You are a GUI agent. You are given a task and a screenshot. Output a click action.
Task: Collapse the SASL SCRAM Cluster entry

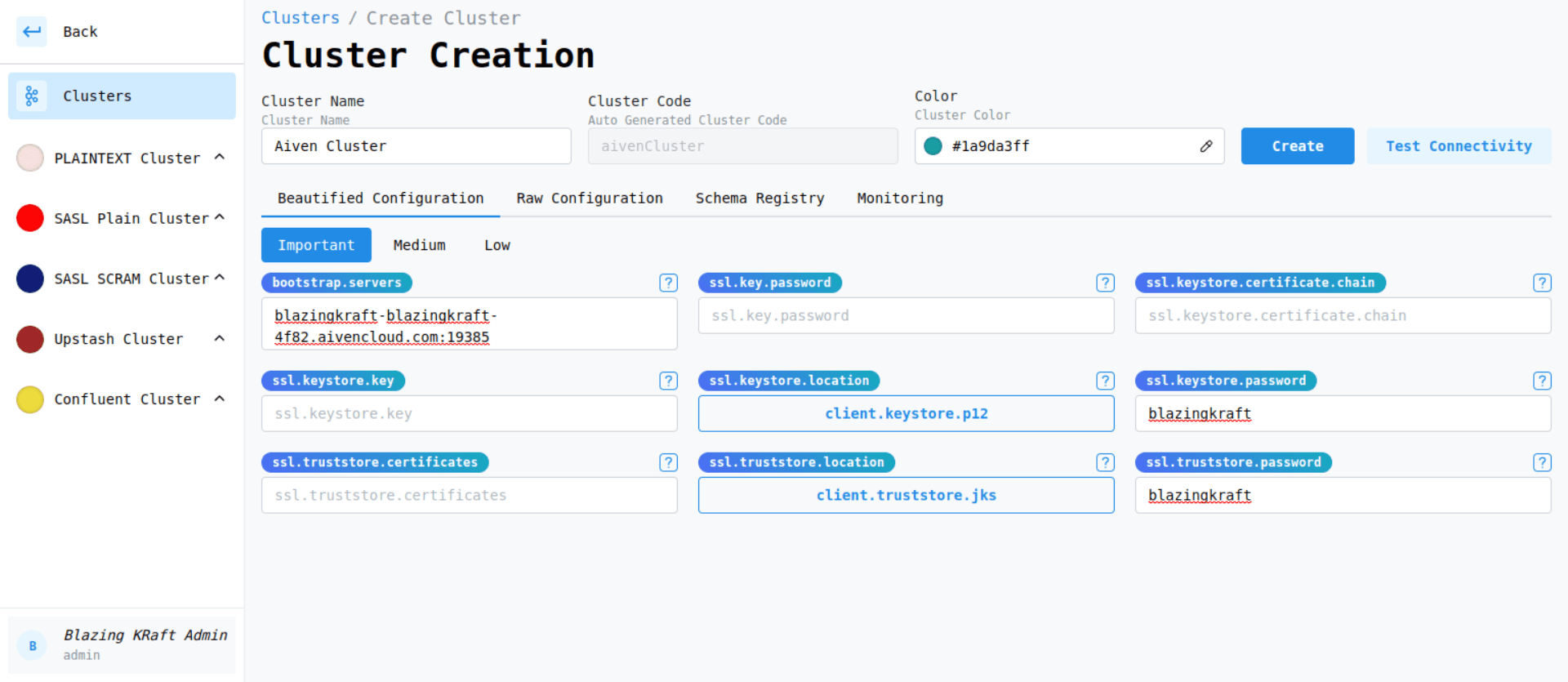[x=220, y=278]
